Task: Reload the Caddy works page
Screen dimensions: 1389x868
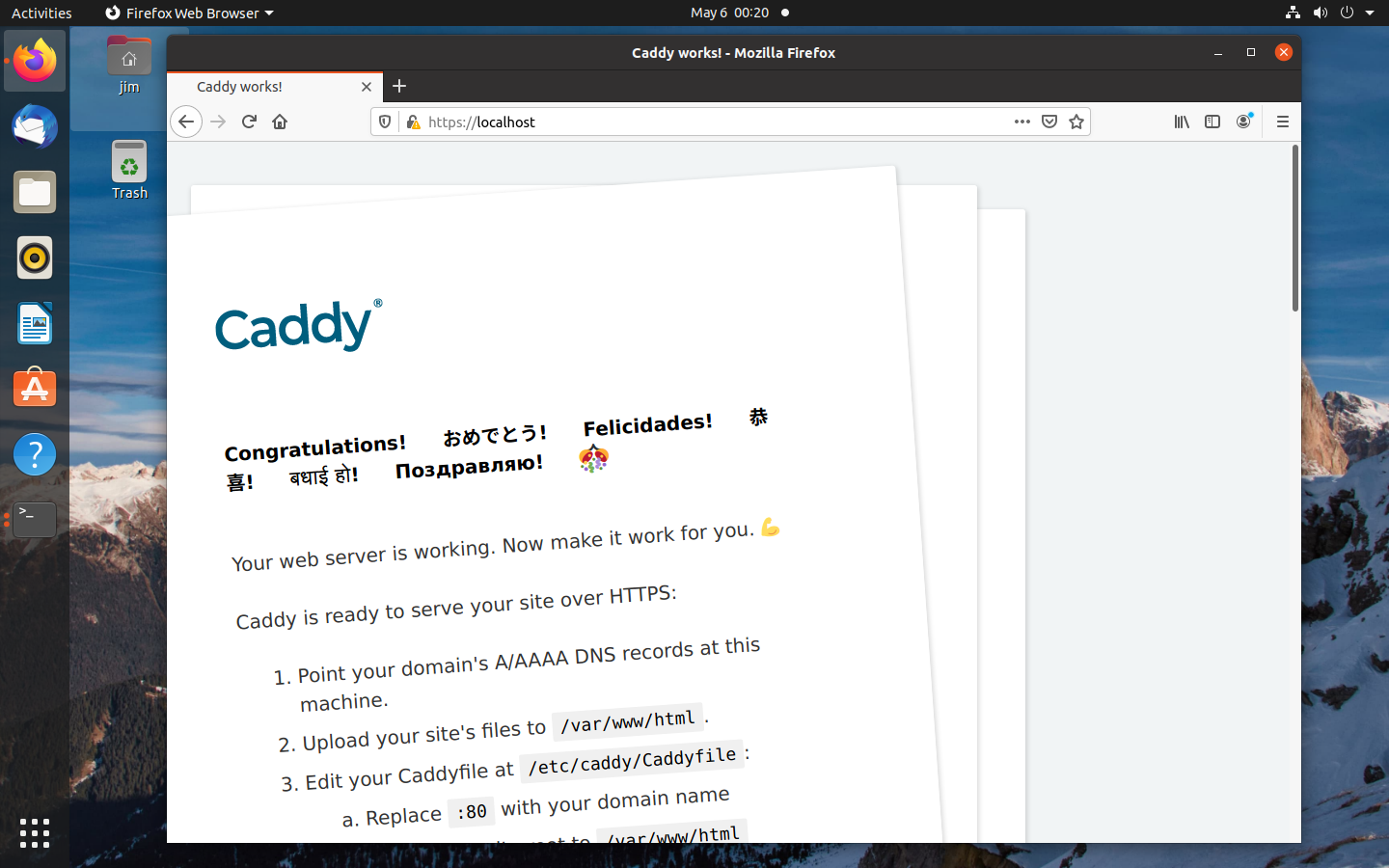Action: 248,122
